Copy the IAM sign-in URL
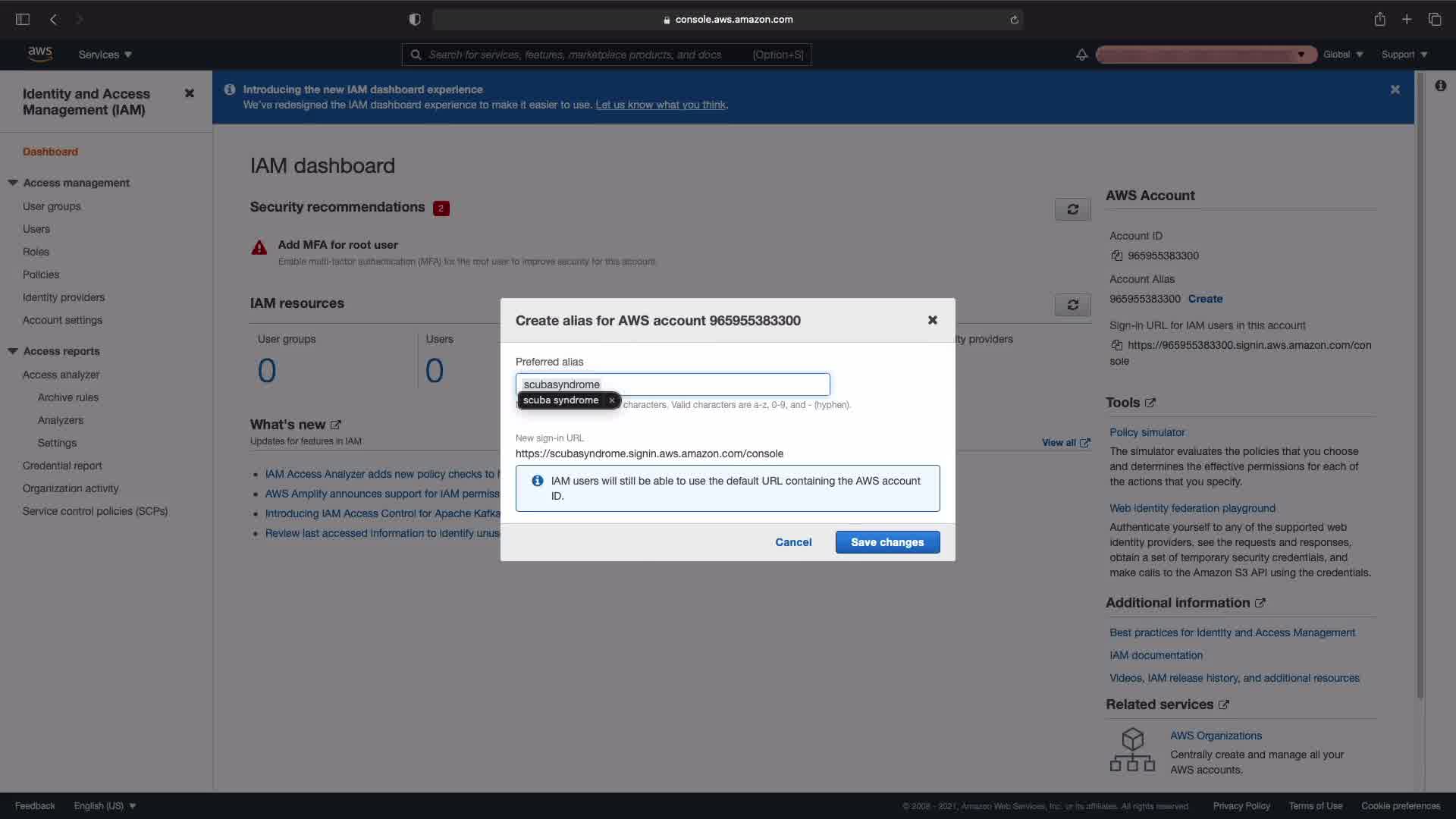Image resolution: width=1456 pixels, height=819 pixels. [x=1116, y=345]
